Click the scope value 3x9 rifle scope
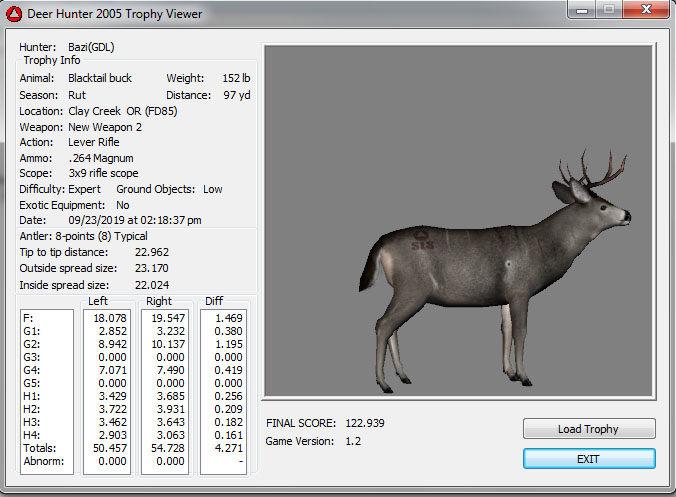The height and width of the screenshot is (497, 676). [103, 173]
